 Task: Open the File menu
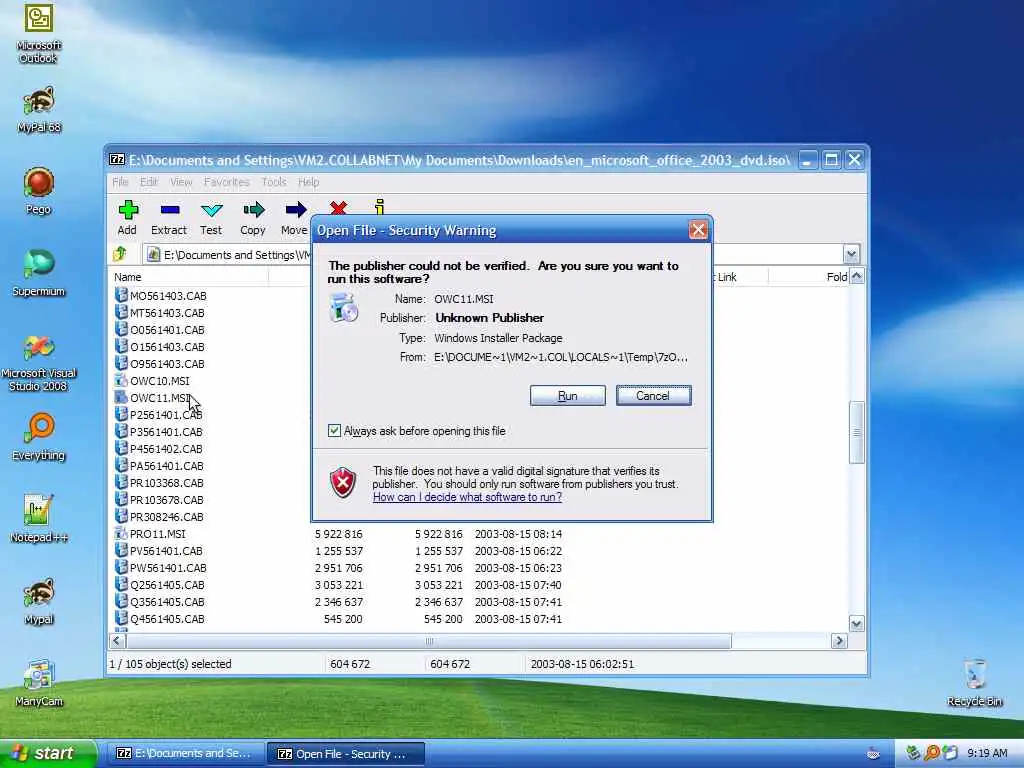tap(120, 182)
